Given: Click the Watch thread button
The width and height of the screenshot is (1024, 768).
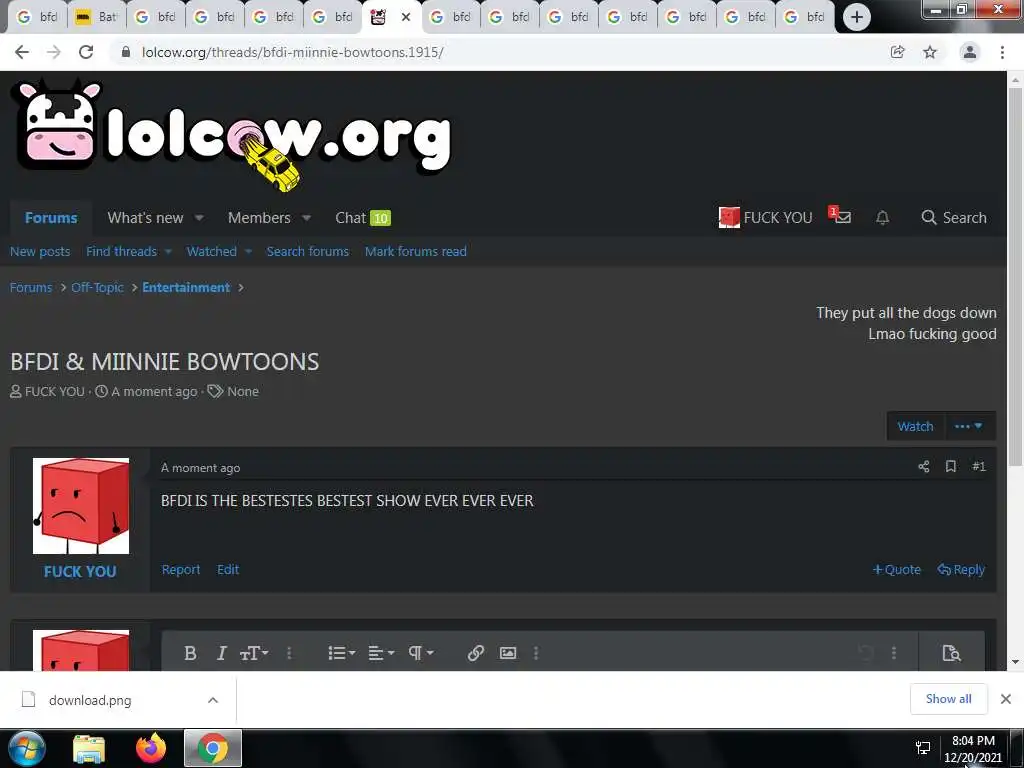Looking at the screenshot, I should coord(915,426).
